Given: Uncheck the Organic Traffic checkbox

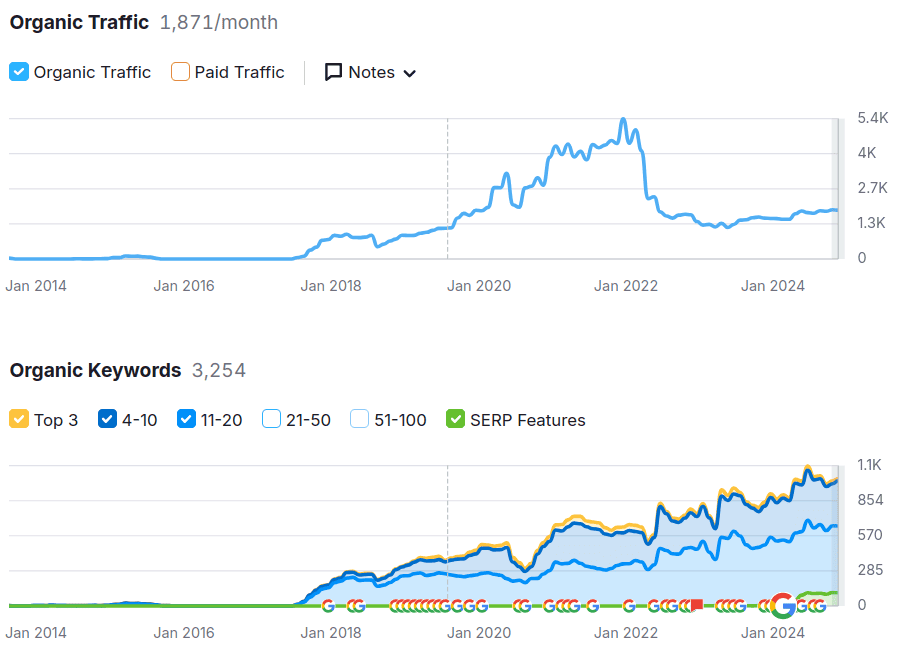Looking at the screenshot, I should (18, 72).
